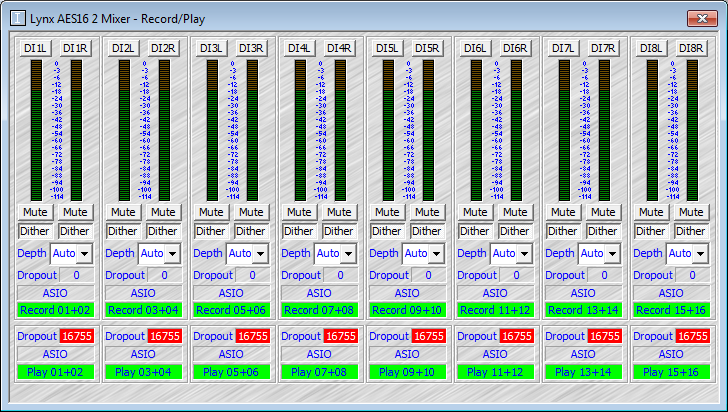
Task: Click the Play 09+10 status label
Action: click(x=407, y=372)
